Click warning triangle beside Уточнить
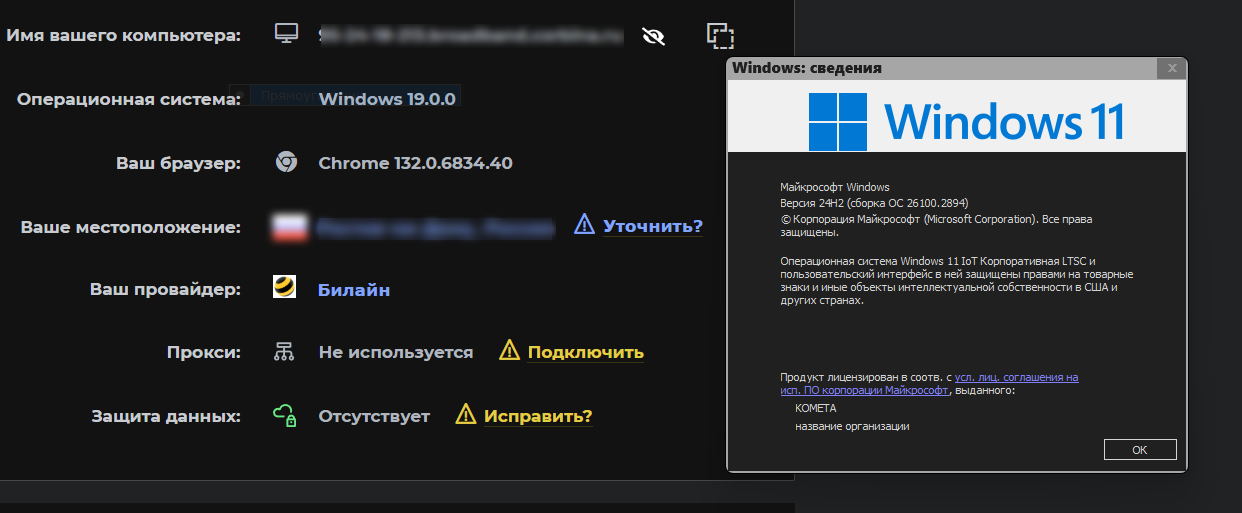Viewport: 1242px width, 513px height. tap(585, 225)
